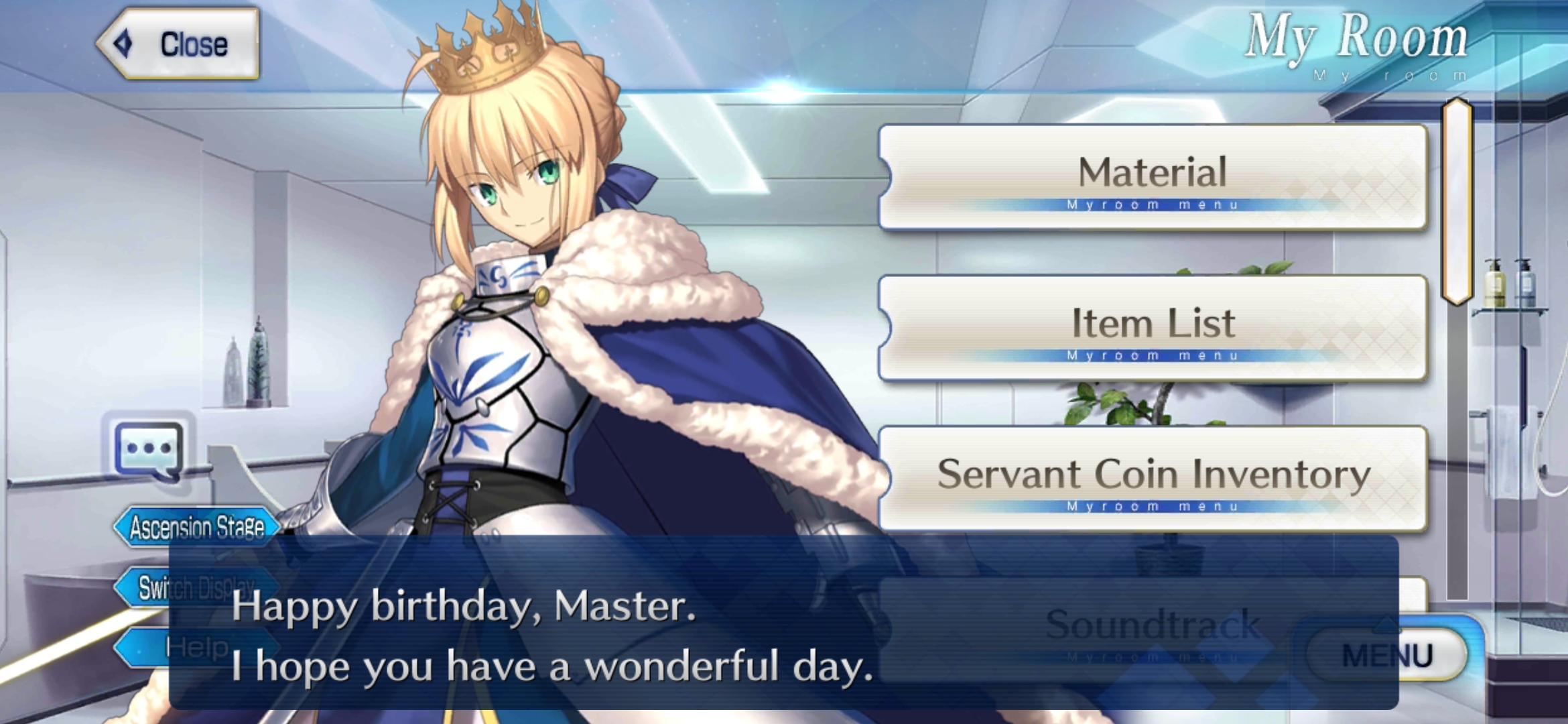Viewport: 1568px width, 724px height.
Task: Click the scrollbar track below the handle
Action: [1457, 452]
